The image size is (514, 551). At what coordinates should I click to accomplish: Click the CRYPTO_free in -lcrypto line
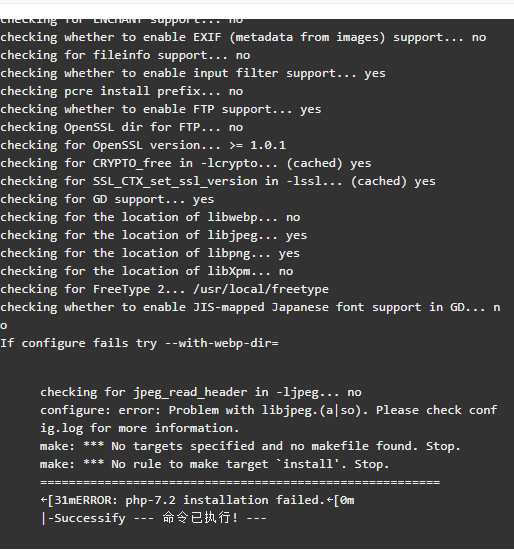[186, 163]
